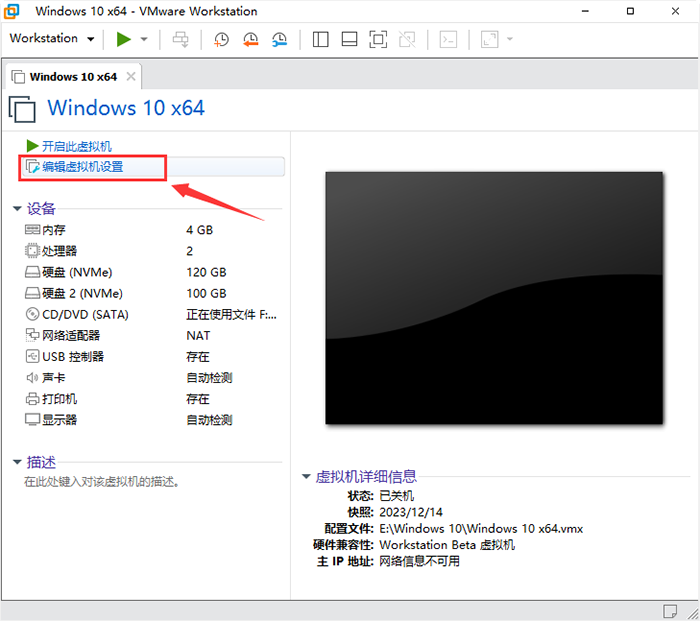The image size is (700, 621).
Task: Select the 声卡 device row
Action: [x=152, y=378]
